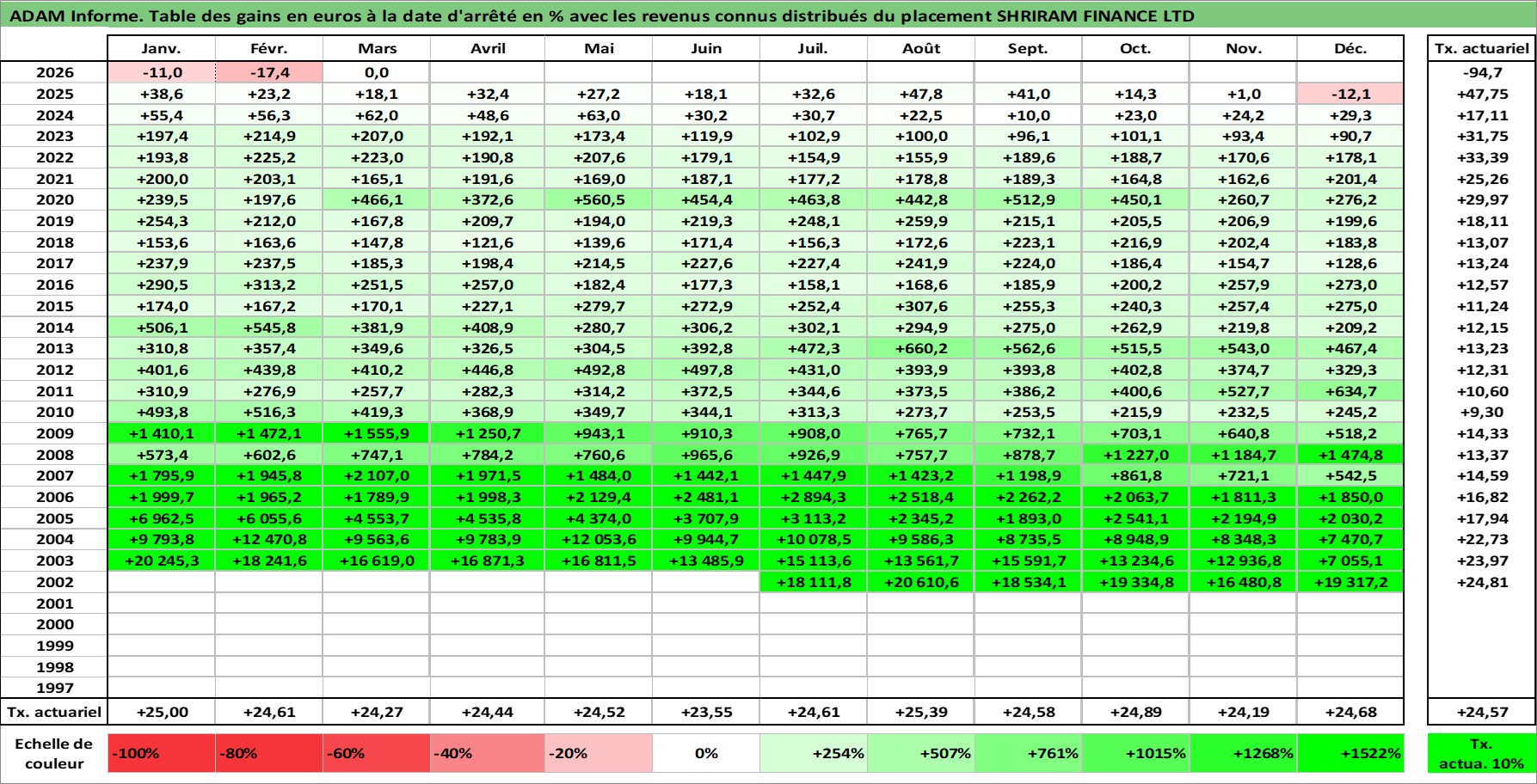Select the +47,75 actuarial rate for 2025

(x=1482, y=94)
